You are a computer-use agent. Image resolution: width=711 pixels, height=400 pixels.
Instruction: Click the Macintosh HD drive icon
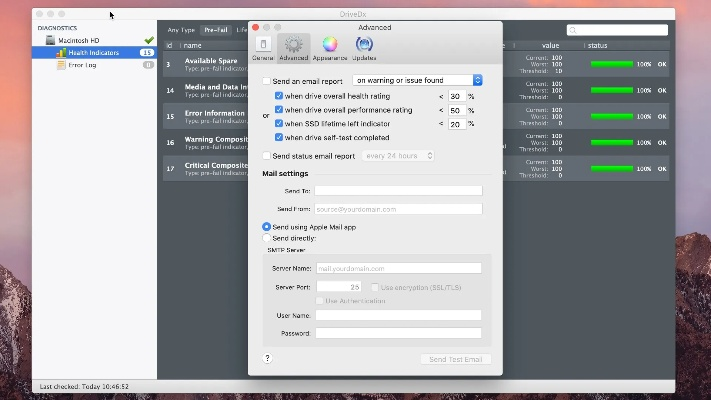pos(50,40)
